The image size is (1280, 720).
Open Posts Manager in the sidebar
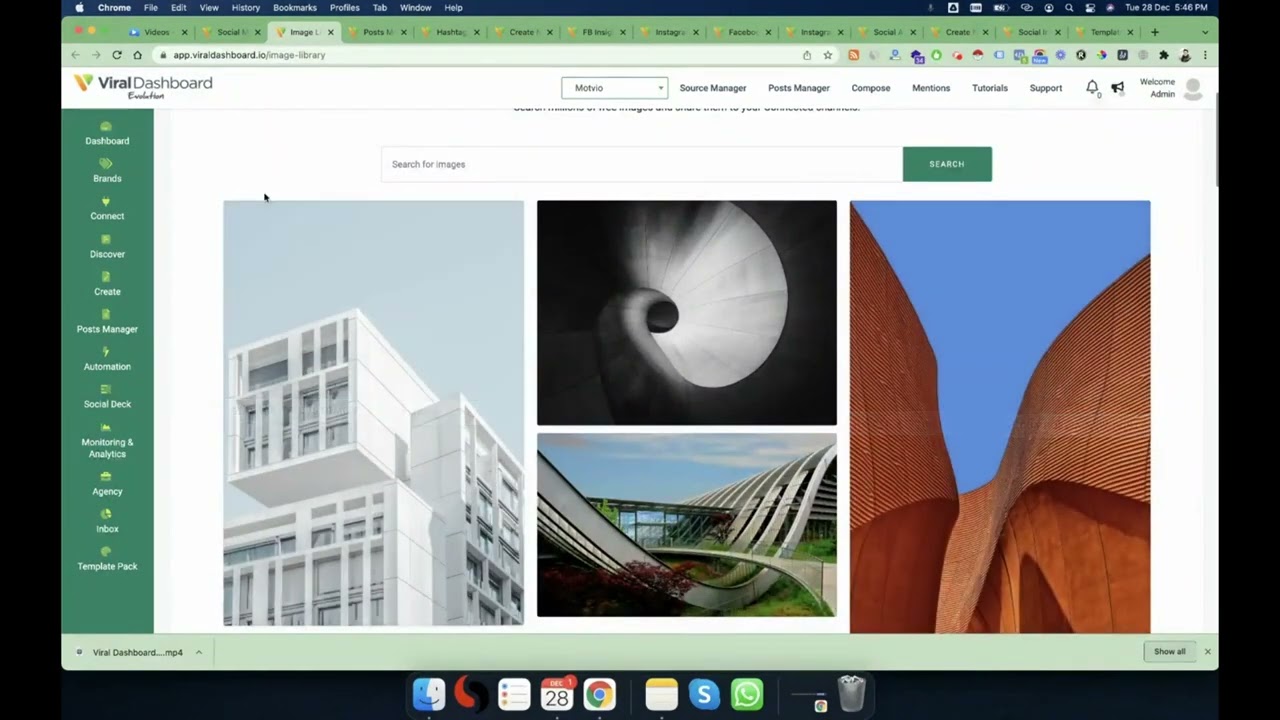107,322
